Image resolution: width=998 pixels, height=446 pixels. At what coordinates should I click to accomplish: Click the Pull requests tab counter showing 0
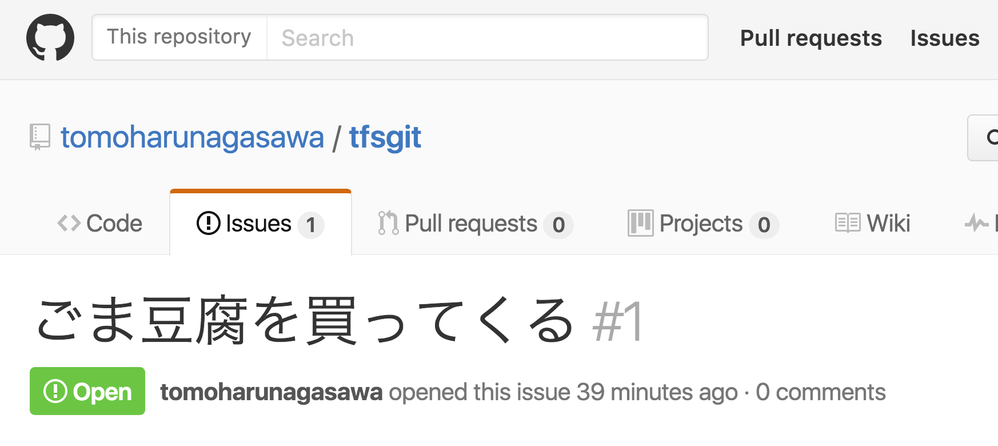[558, 225]
